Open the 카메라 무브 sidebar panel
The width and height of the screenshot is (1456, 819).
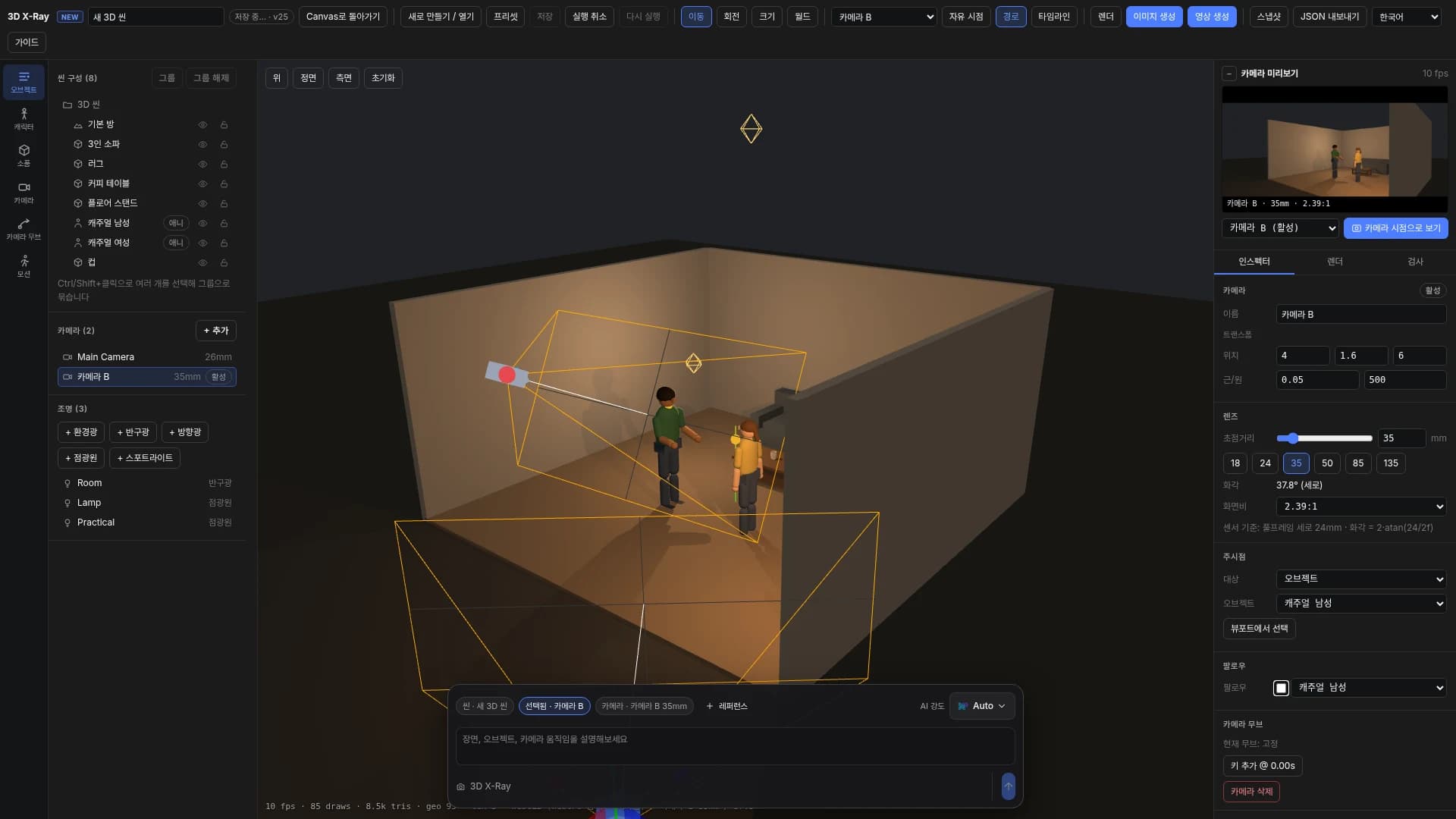24,229
